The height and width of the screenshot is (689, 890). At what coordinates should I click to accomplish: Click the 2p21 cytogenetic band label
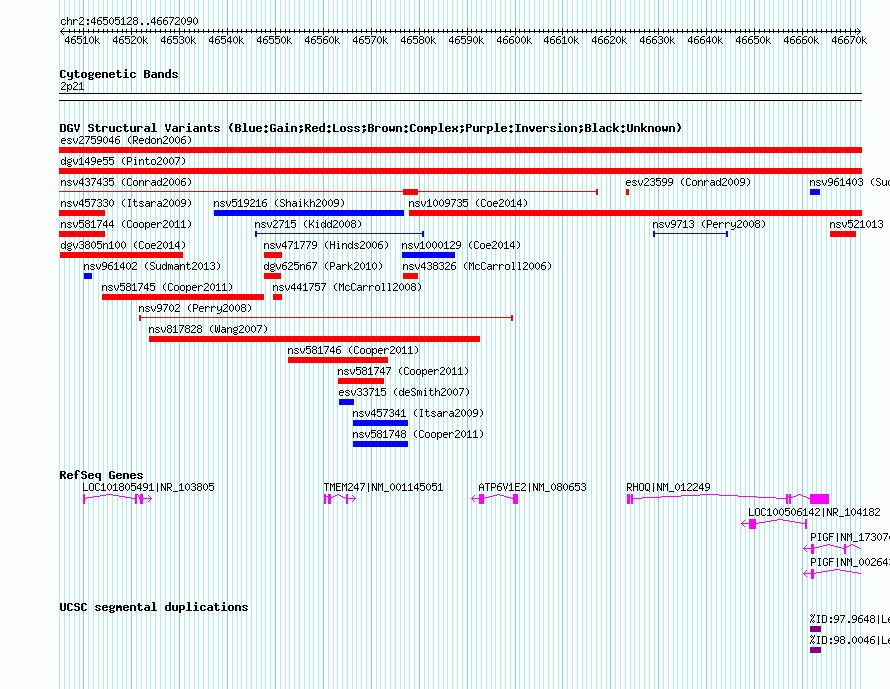[x=72, y=86]
